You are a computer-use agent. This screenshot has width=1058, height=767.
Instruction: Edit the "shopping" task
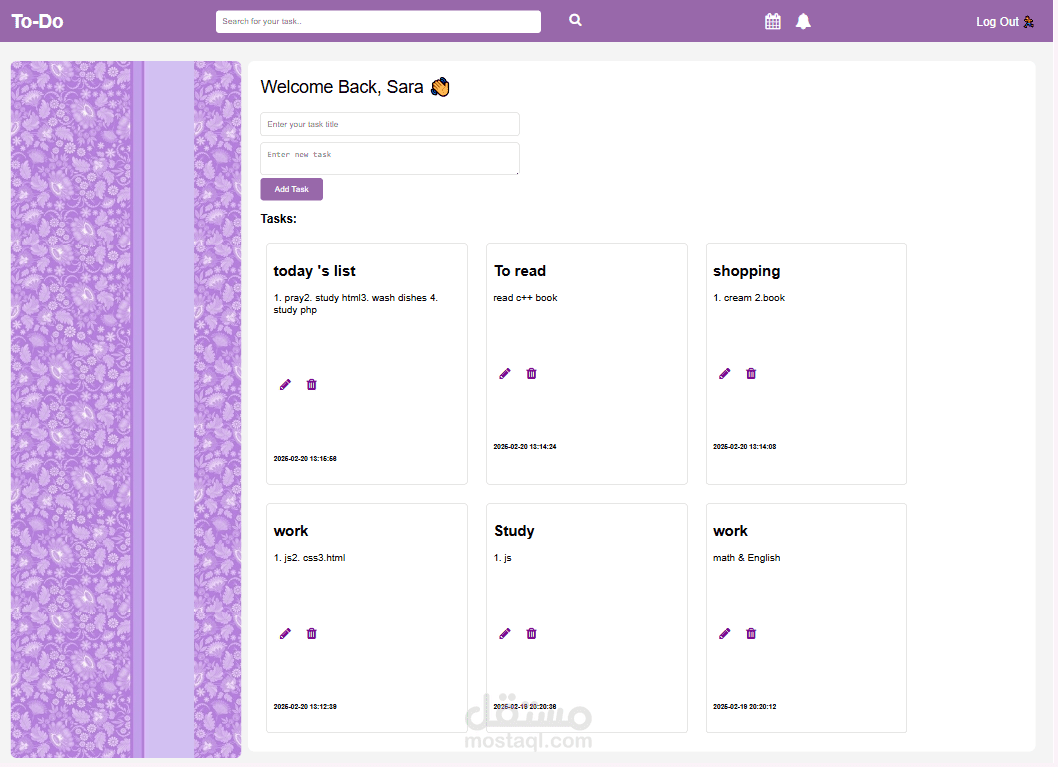725,374
